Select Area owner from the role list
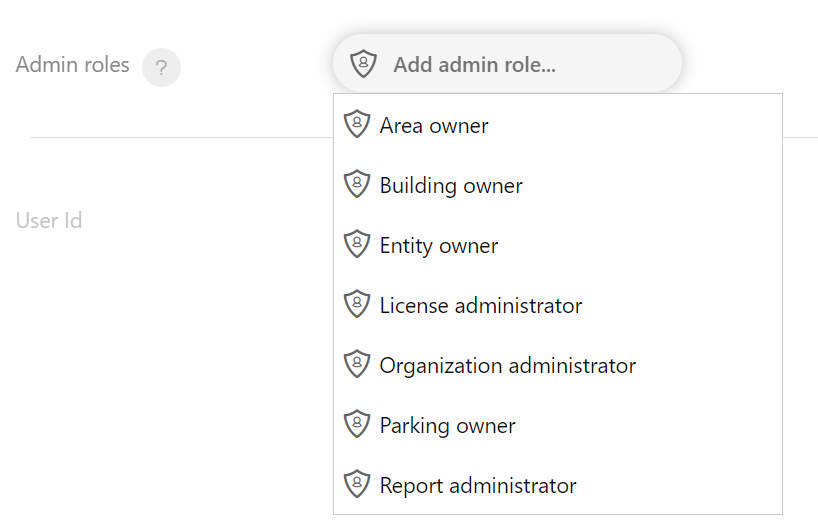The height and width of the screenshot is (529, 818). (558, 125)
